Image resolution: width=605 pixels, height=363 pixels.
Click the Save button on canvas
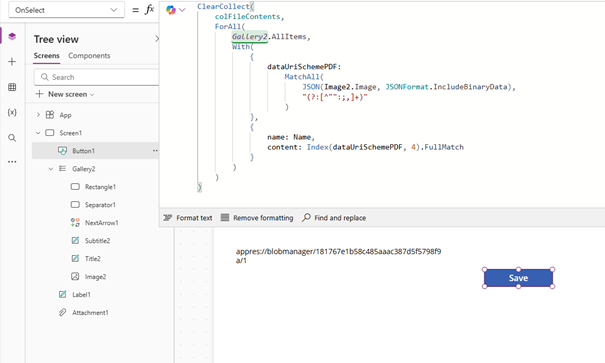[518, 278]
